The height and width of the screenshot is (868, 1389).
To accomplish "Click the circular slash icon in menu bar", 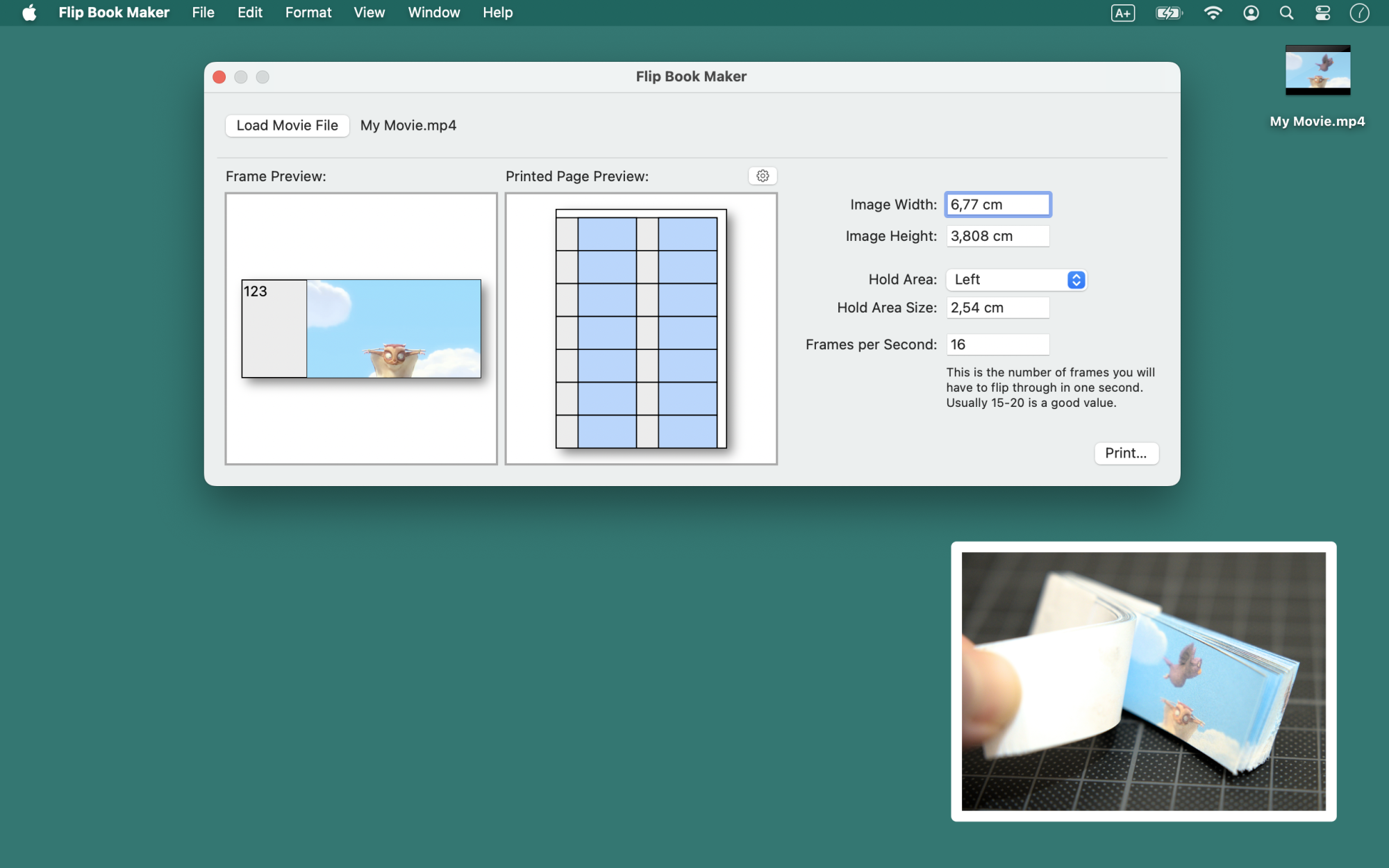I will coord(1359,12).
